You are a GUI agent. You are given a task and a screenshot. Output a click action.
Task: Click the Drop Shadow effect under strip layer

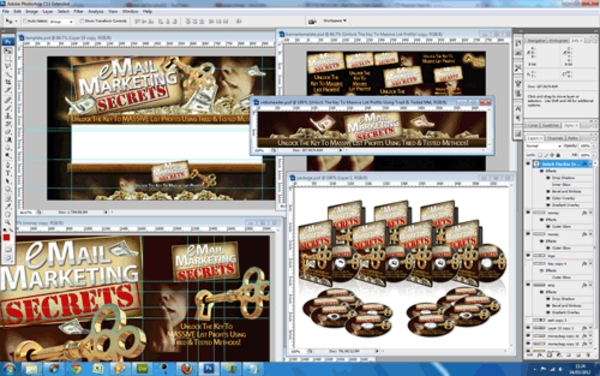pos(563,299)
